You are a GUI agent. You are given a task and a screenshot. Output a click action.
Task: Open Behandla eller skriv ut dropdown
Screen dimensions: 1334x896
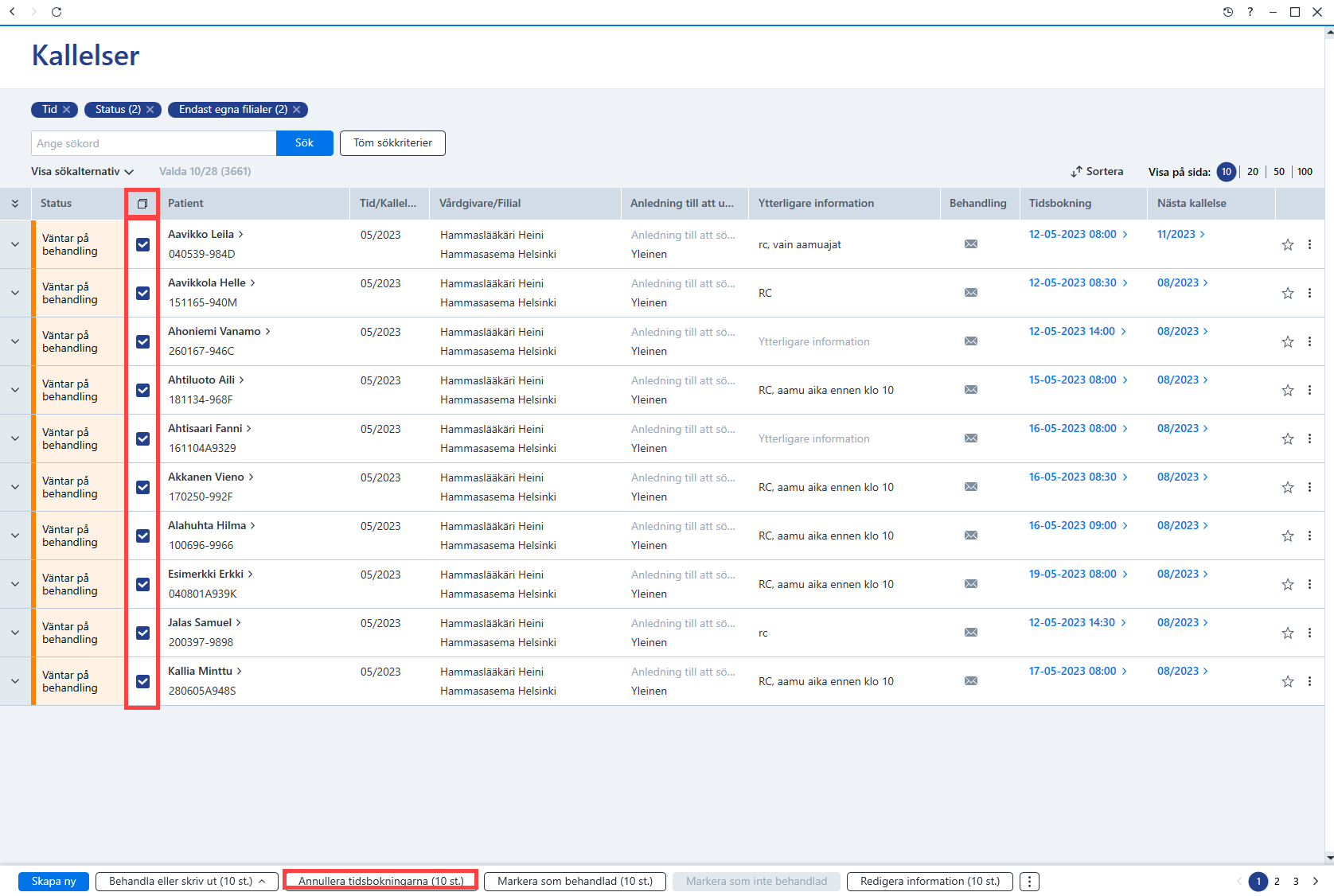coord(187,882)
